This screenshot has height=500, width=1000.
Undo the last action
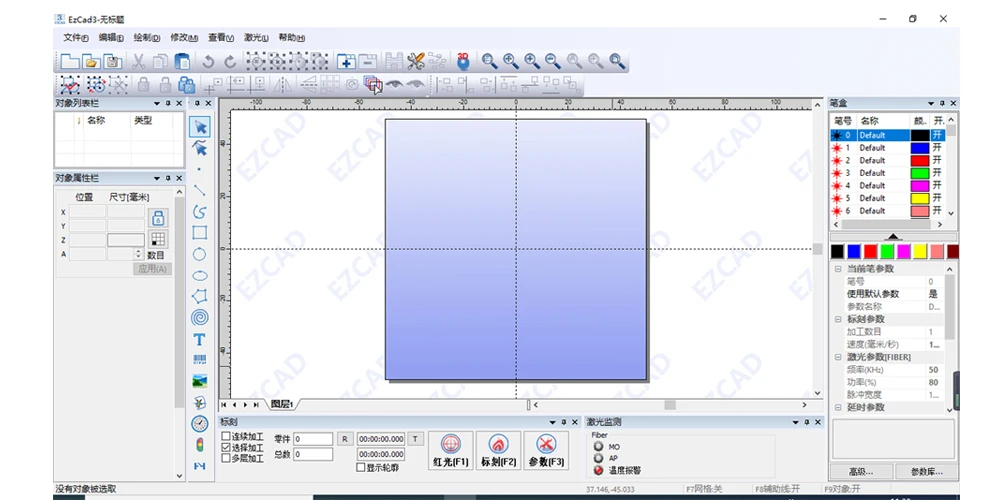click(x=208, y=62)
